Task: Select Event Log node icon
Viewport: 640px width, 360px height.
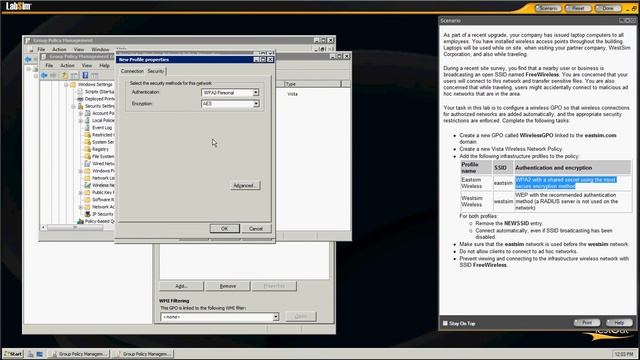Action: (87, 128)
